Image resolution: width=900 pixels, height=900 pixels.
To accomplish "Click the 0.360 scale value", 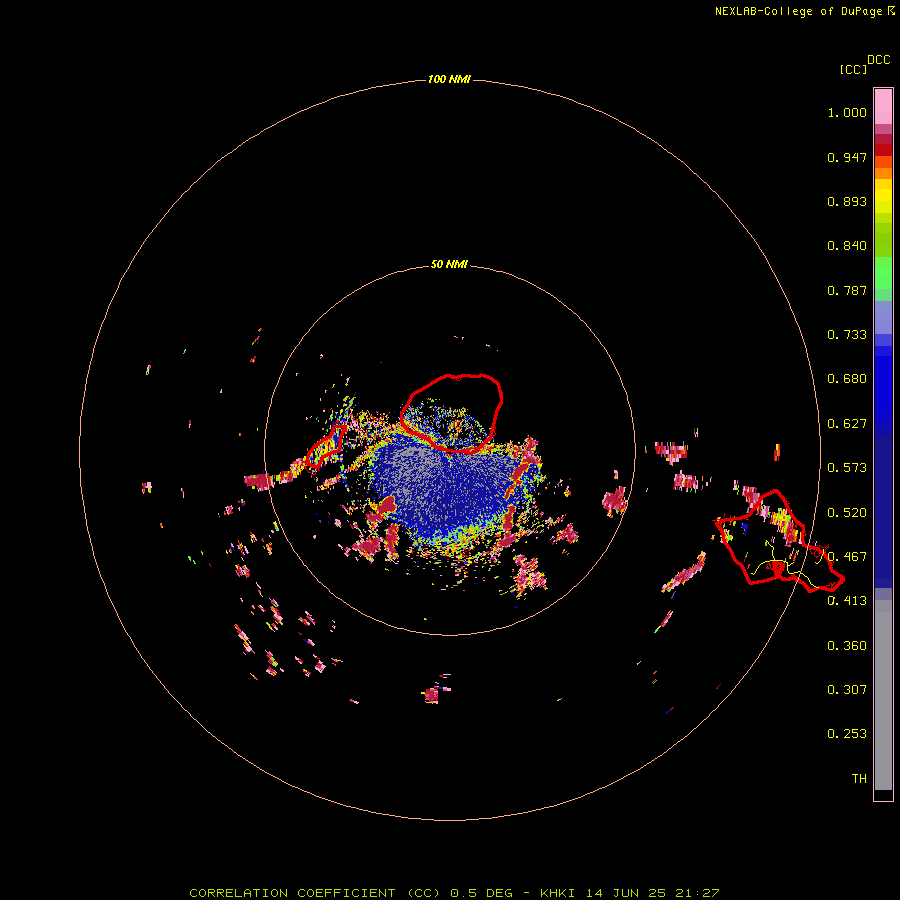I will pos(847,646).
